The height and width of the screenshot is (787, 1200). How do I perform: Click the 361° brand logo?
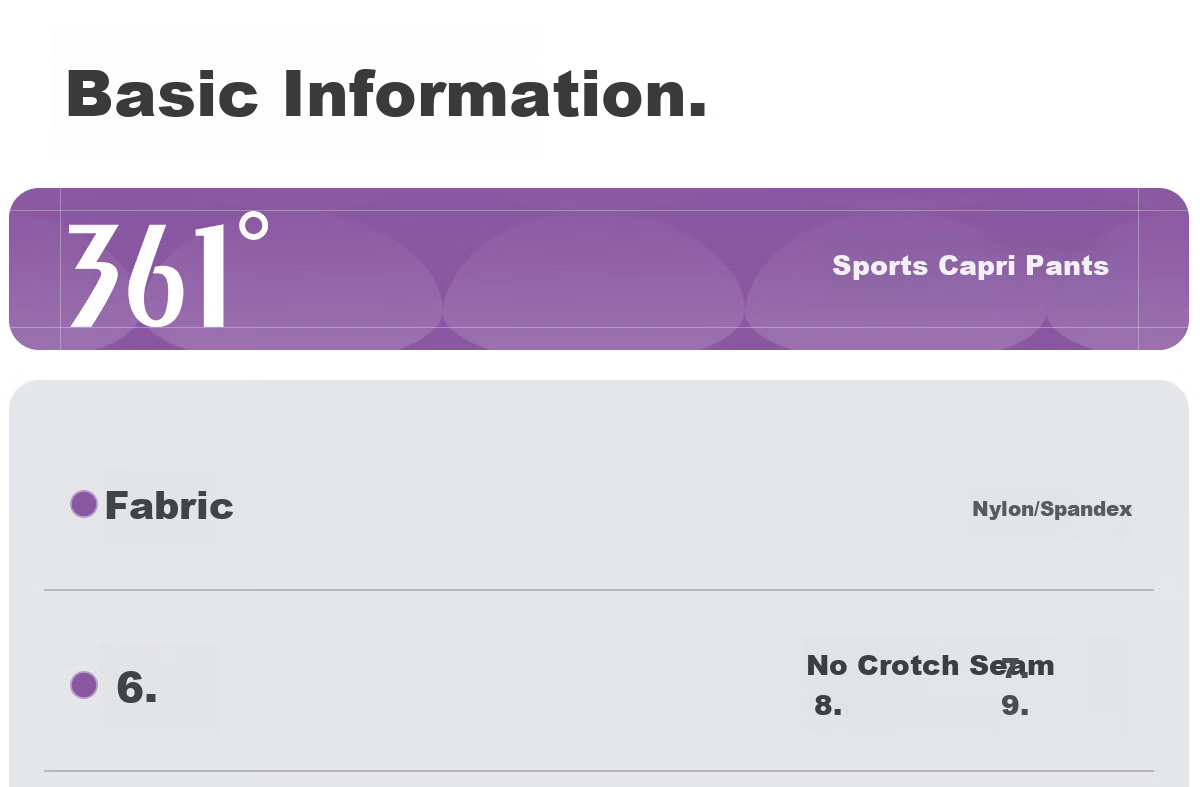168,270
